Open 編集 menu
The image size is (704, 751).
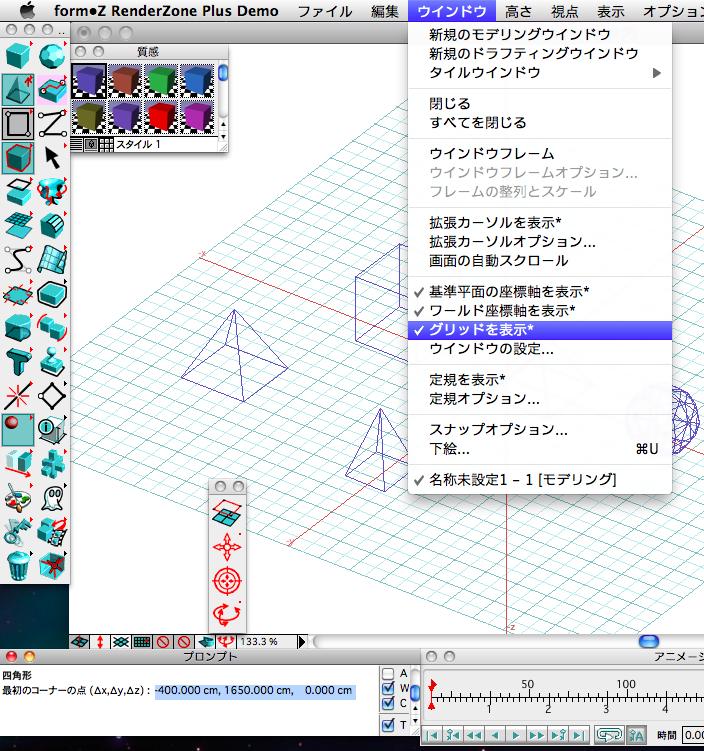385,11
